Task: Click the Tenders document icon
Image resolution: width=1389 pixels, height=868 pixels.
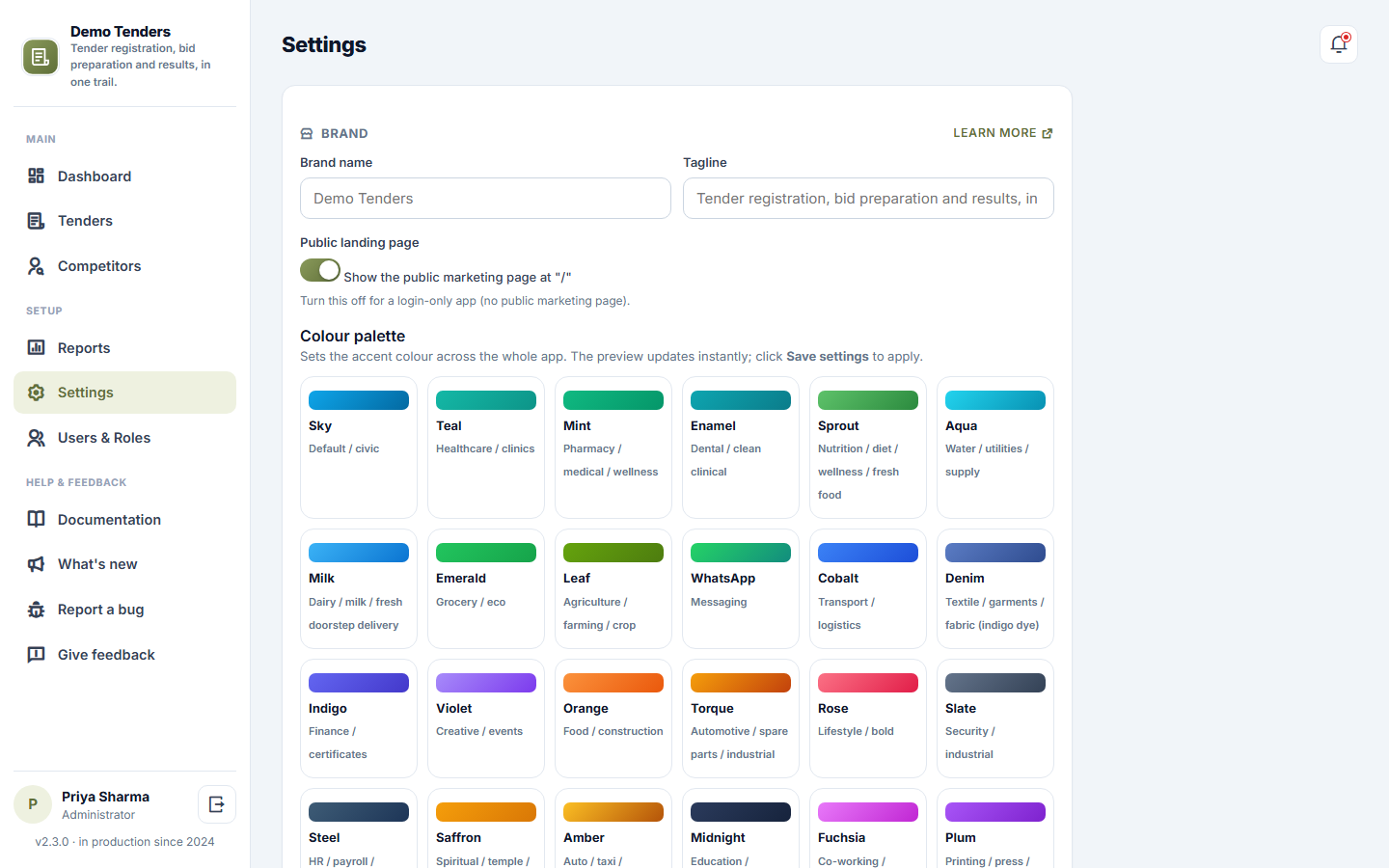Action: (36, 221)
